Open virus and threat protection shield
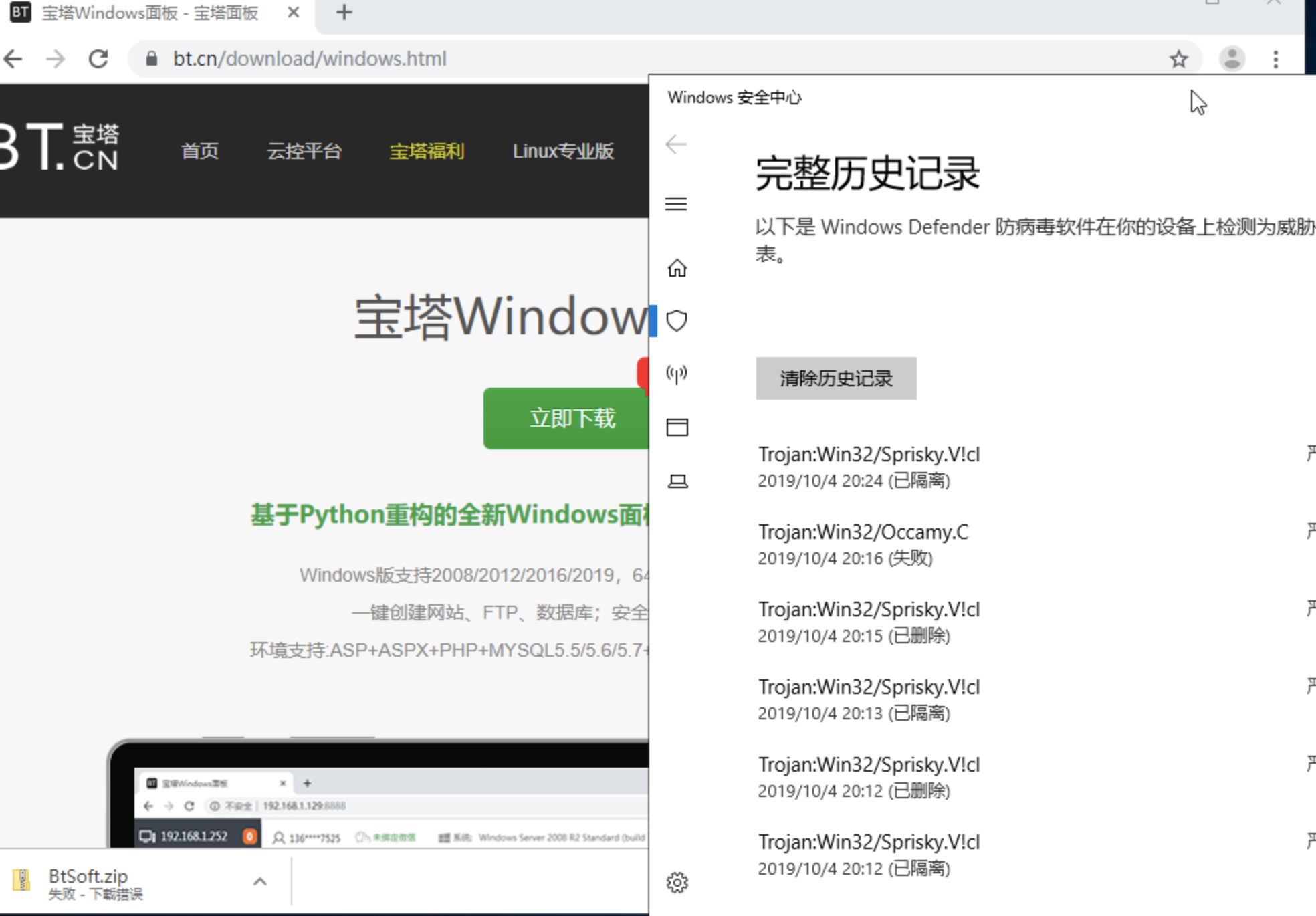1316x916 pixels. [677, 321]
